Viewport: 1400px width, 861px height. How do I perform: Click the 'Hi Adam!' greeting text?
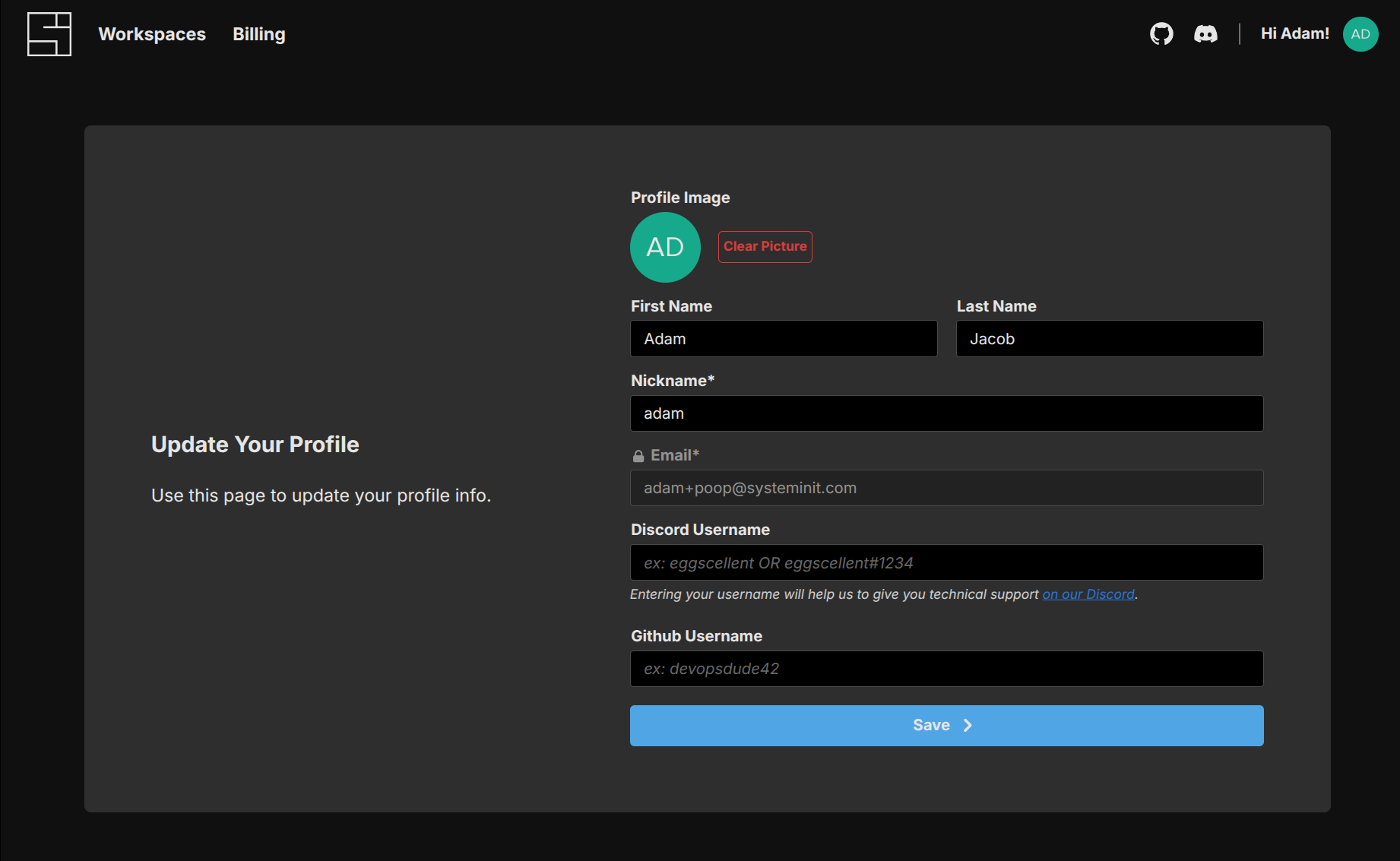tap(1294, 34)
